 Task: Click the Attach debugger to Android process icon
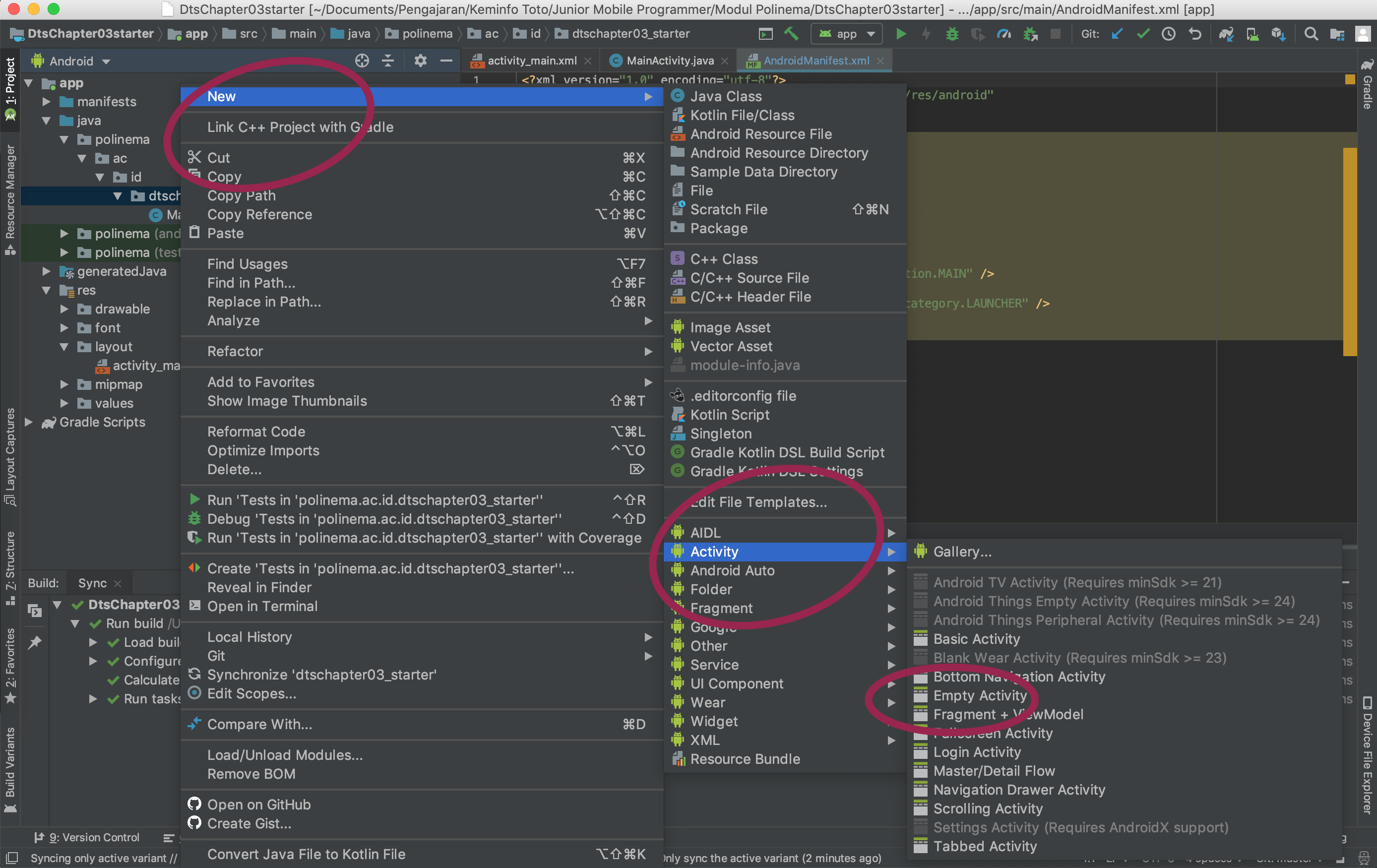(x=1030, y=34)
